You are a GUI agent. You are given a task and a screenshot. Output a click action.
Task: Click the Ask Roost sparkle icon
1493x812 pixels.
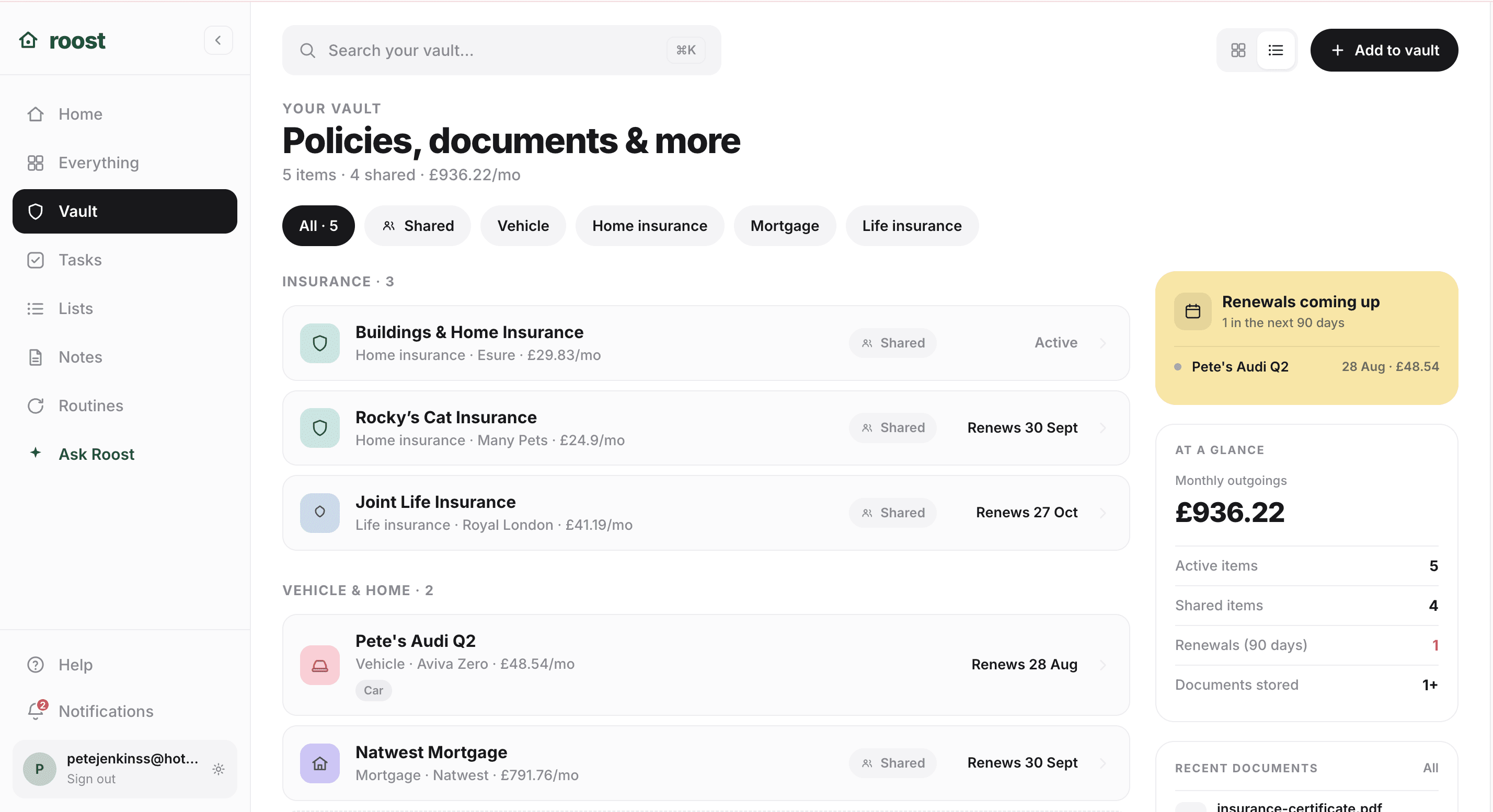pyautogui.click(x=36, y=453)
